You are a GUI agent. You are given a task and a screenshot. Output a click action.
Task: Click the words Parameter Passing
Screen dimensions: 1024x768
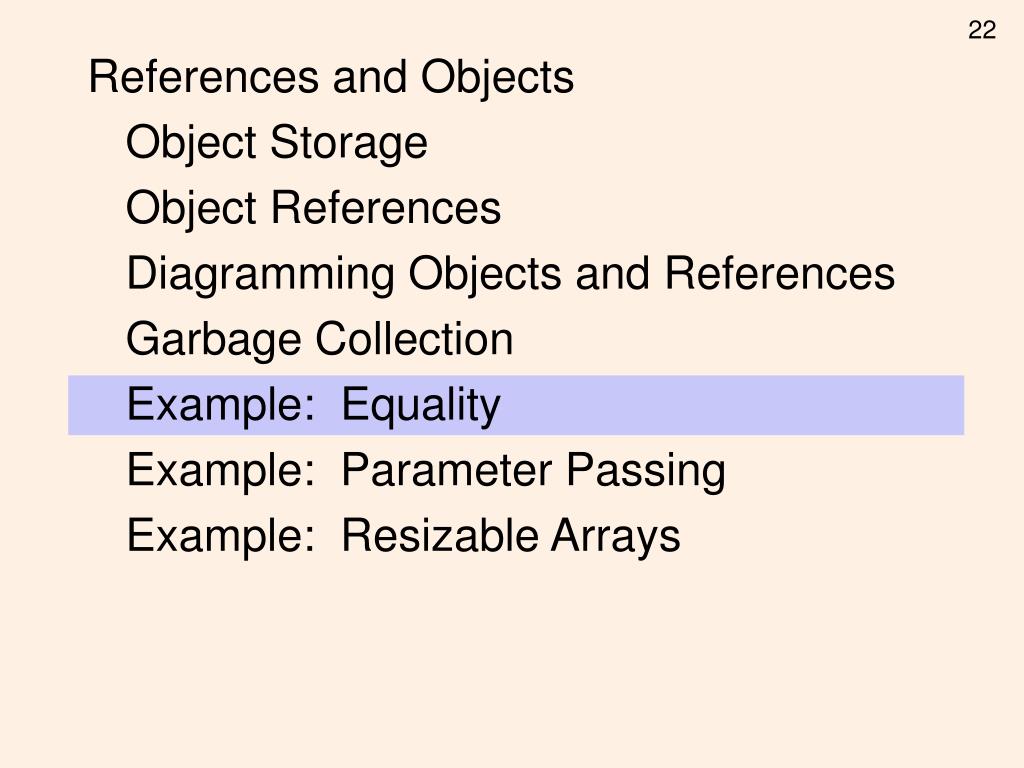(534, 470)
